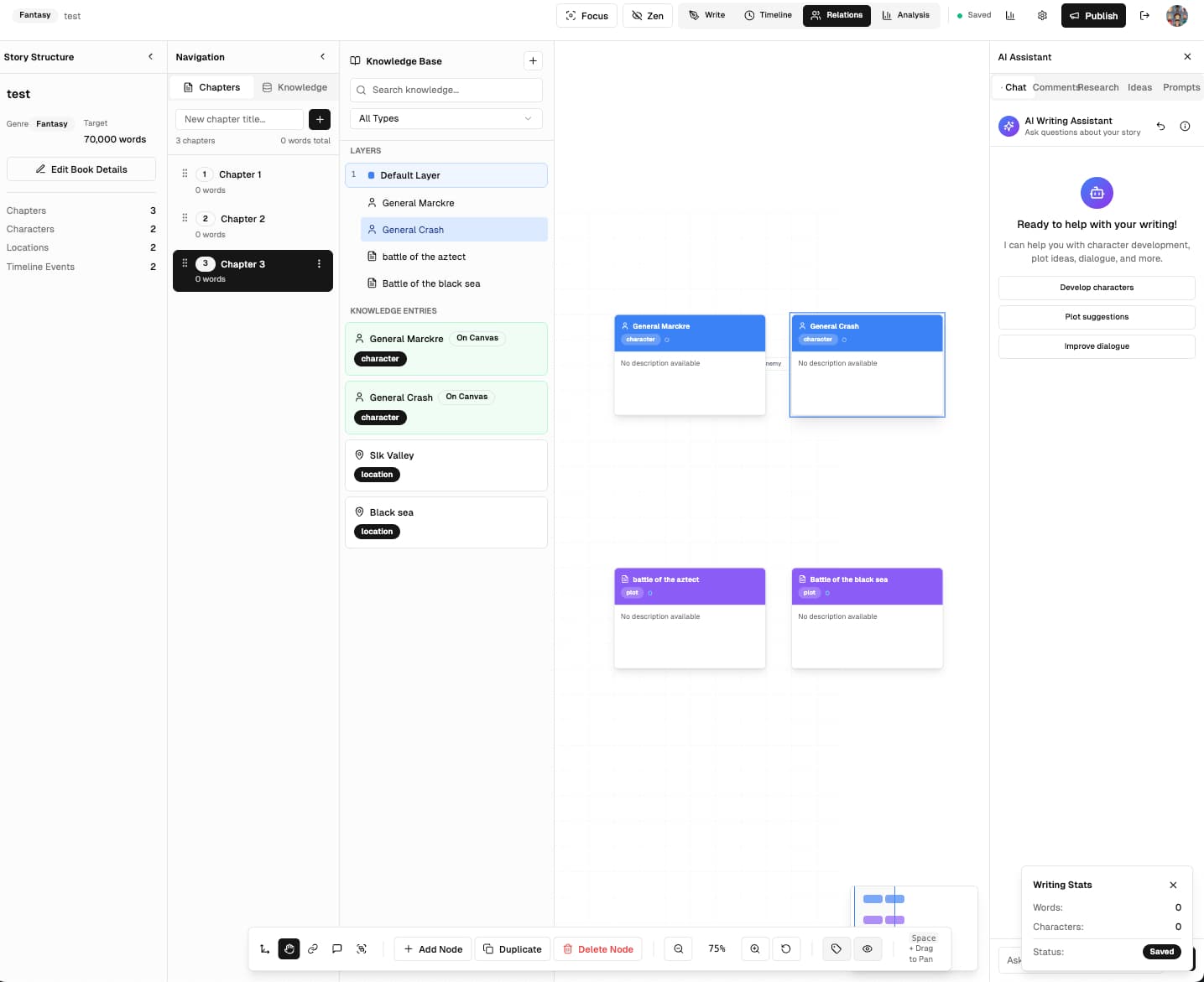Open the Ideas tab in AI Assistant

pyautogui.click(x=1139, y=87)
